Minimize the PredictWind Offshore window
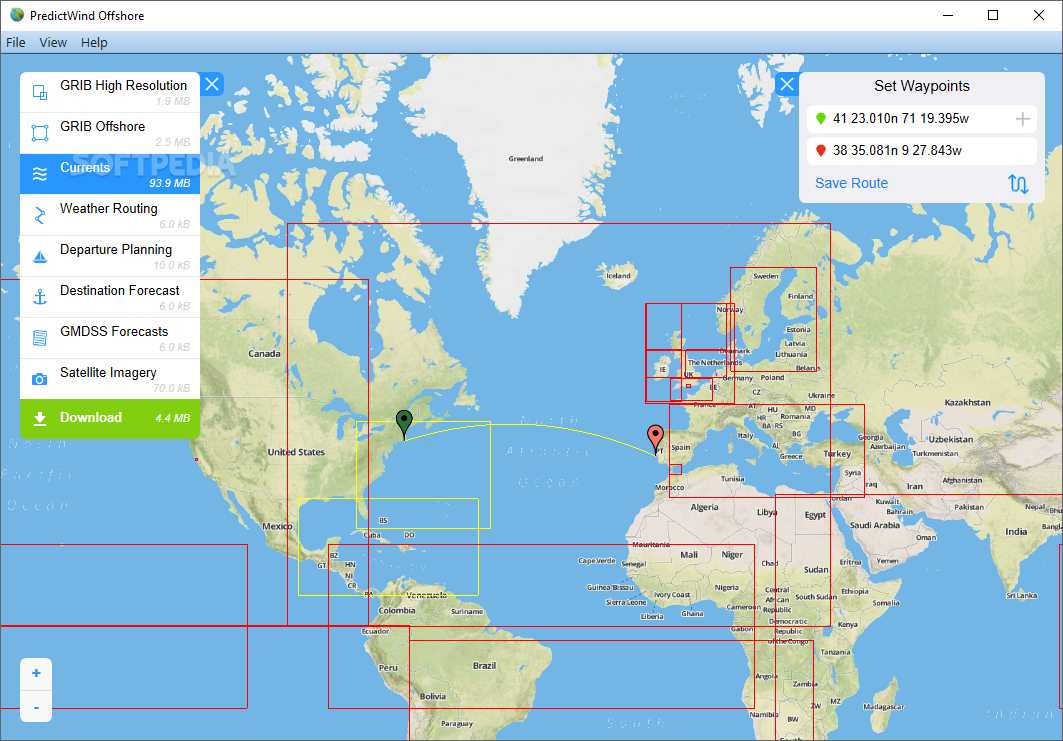This screenshot has height=741, width=1063. click(948, 15)
